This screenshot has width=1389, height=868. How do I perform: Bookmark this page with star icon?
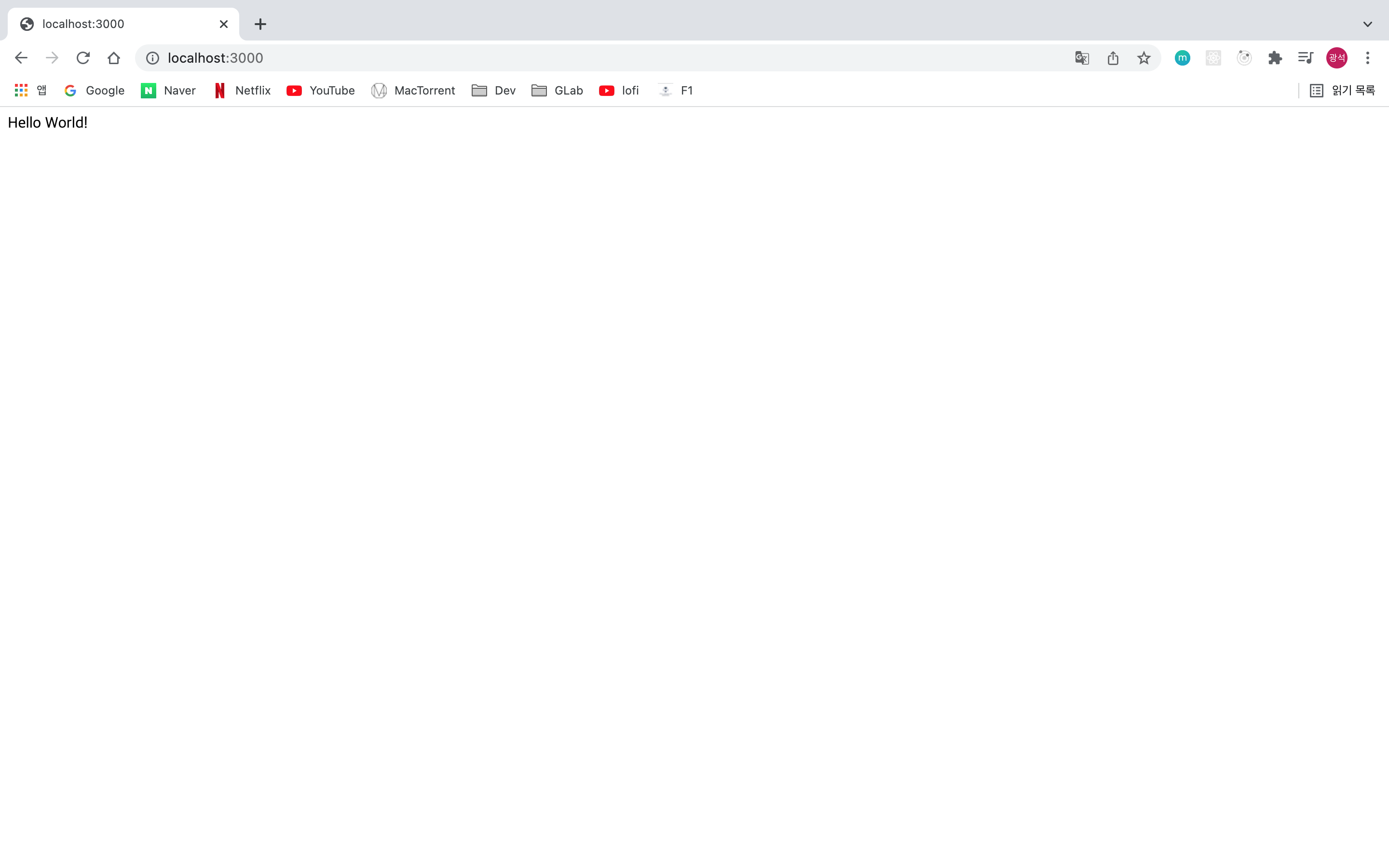(1144, 58)
